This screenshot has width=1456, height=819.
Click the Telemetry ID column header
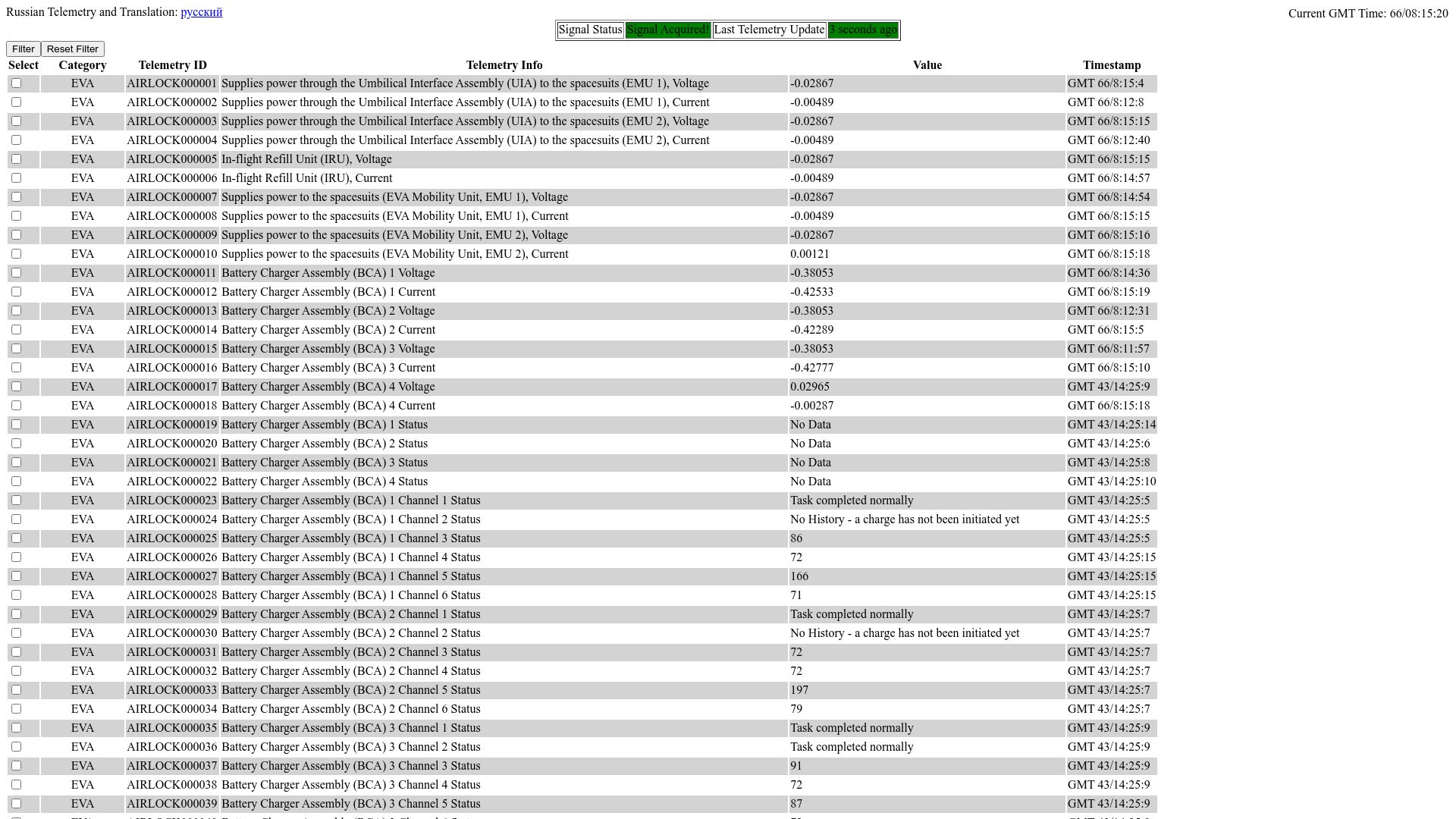tap(173, 65)
